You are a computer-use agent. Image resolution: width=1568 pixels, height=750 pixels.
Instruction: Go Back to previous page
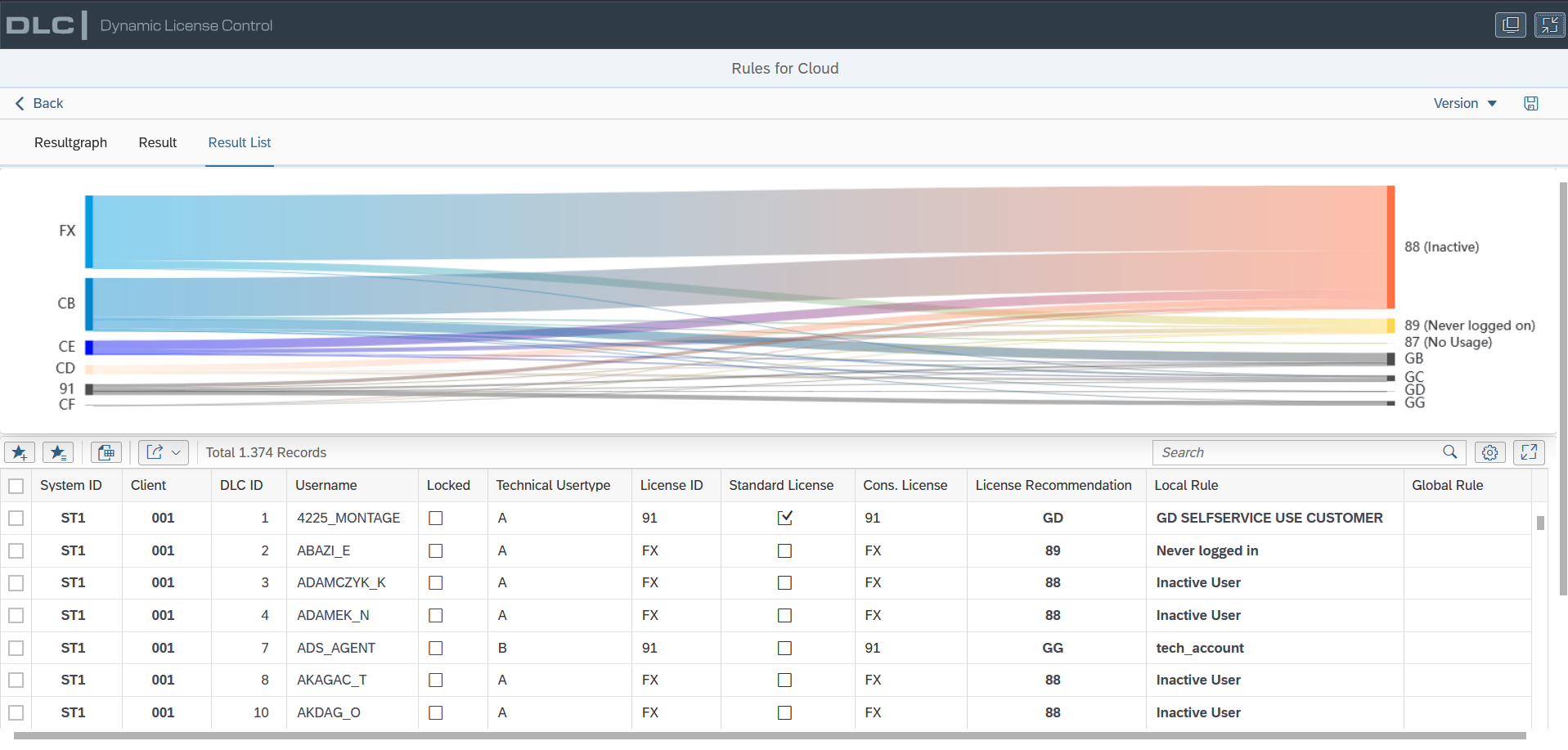[x=38, y=103]
